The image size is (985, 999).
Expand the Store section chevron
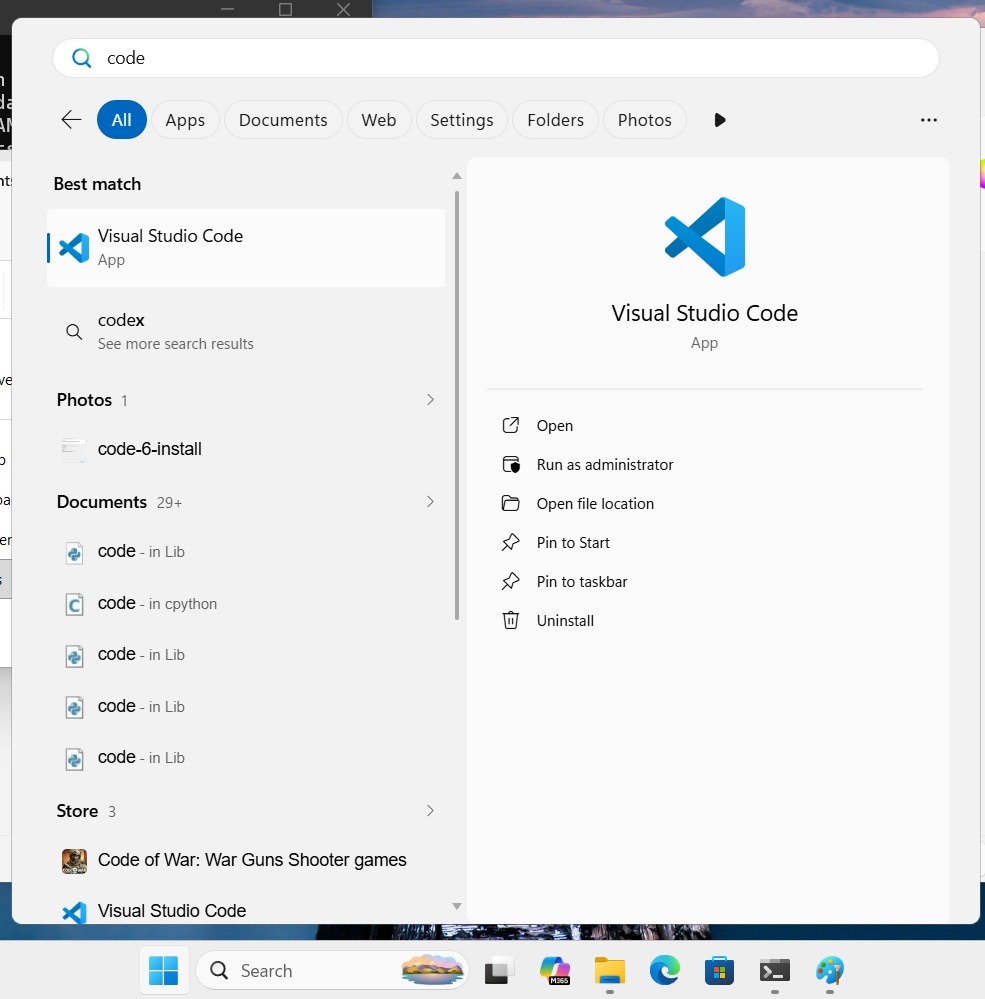coord(431,810)
